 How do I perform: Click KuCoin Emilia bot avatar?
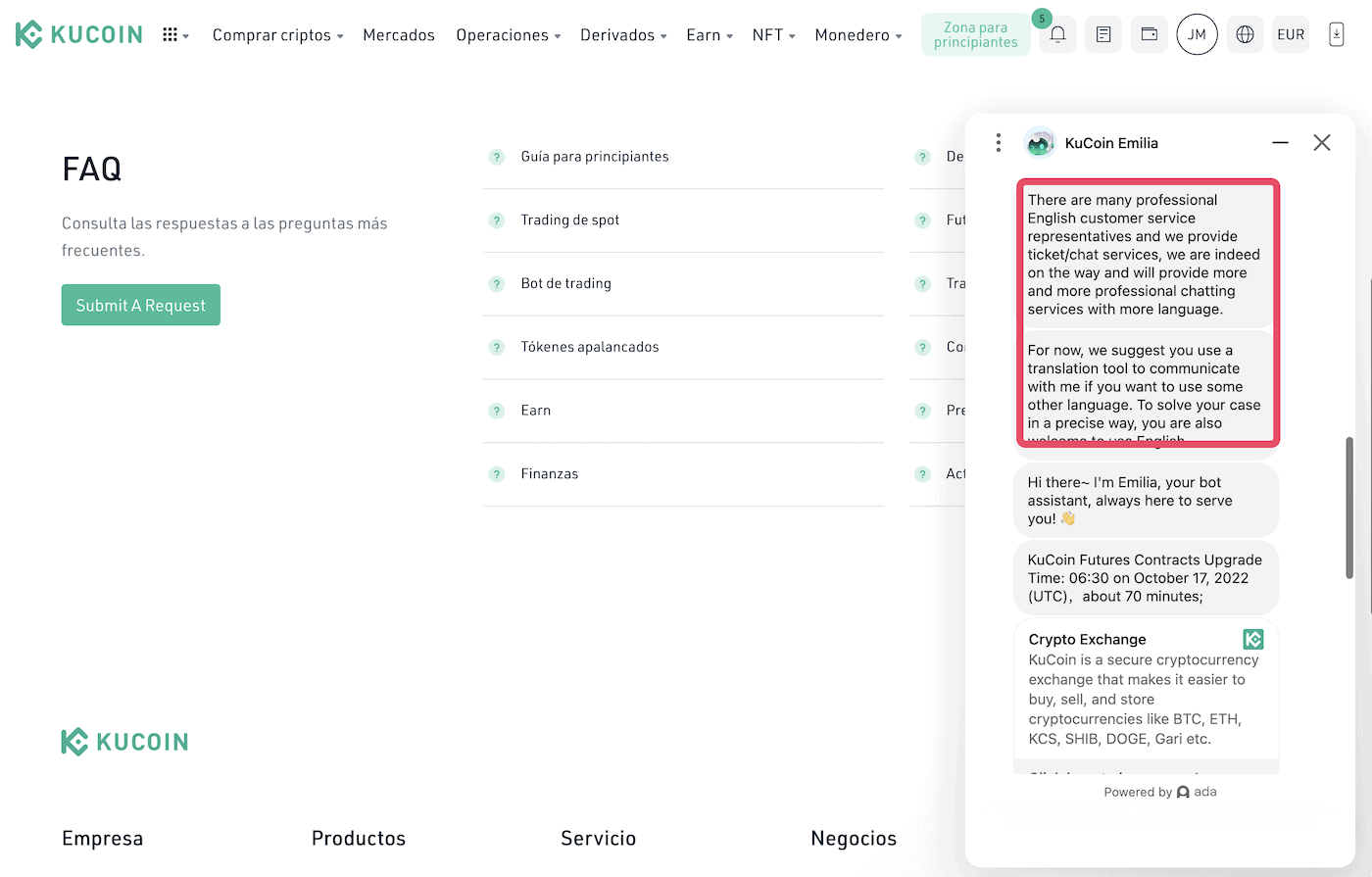(x=1040, y=143)
